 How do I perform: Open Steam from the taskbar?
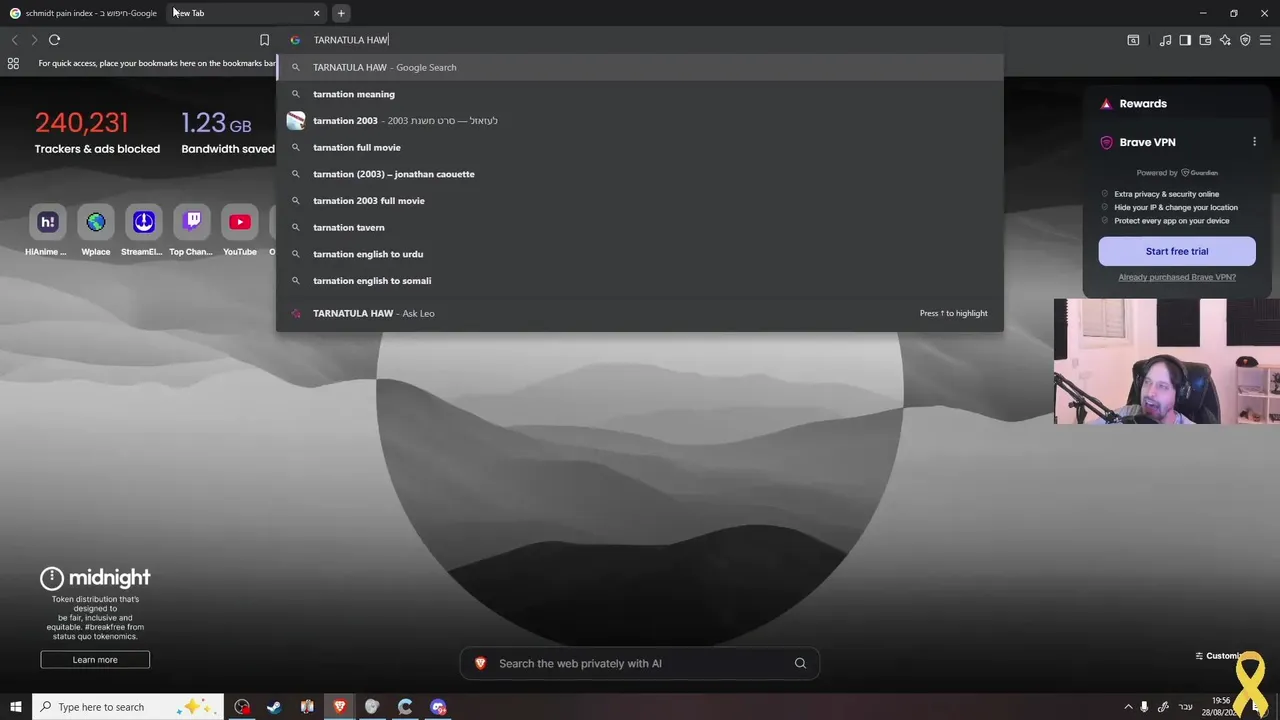pos(274,707)
